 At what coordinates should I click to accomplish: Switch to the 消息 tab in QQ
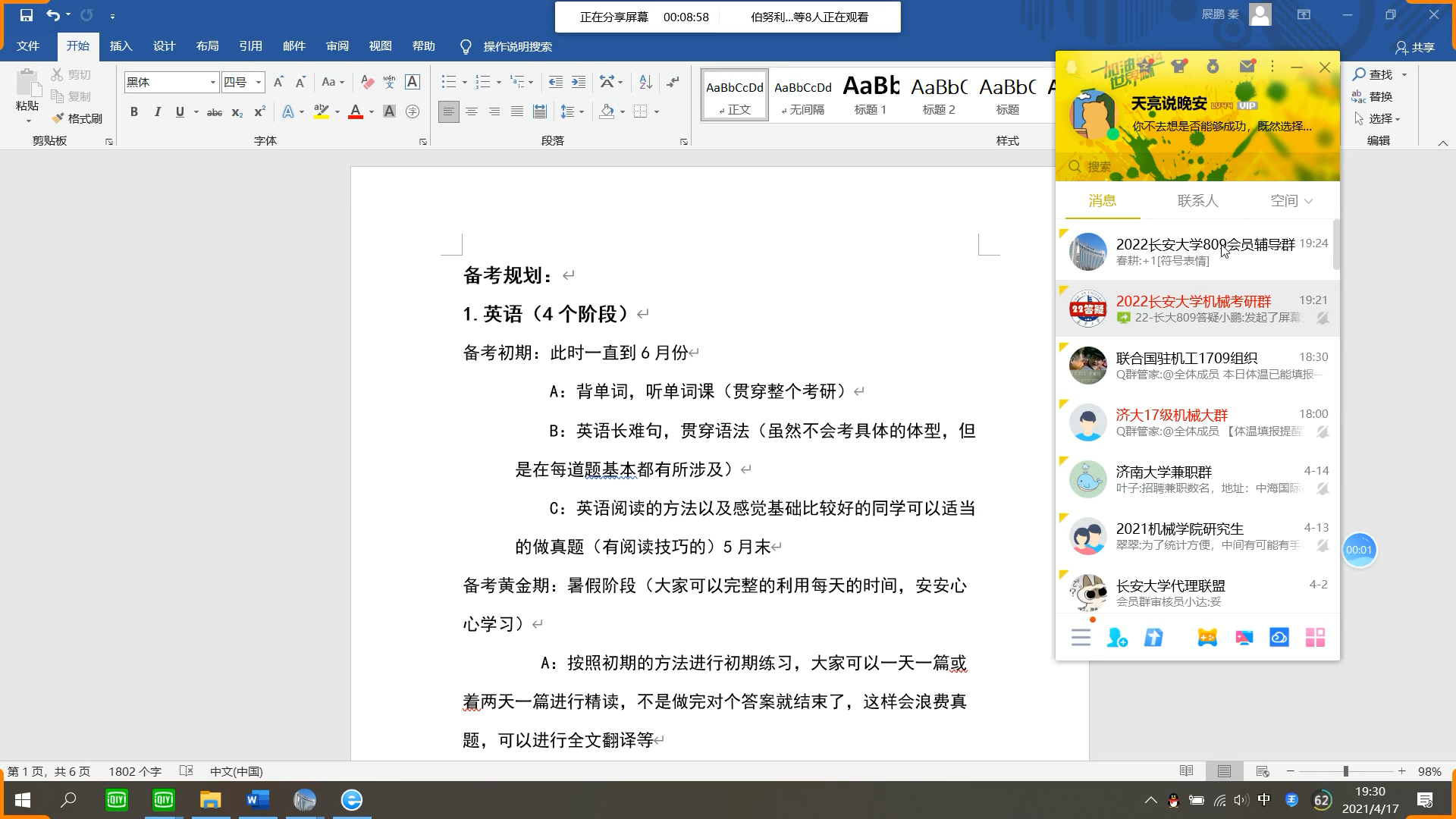[x=1102, y=201]
